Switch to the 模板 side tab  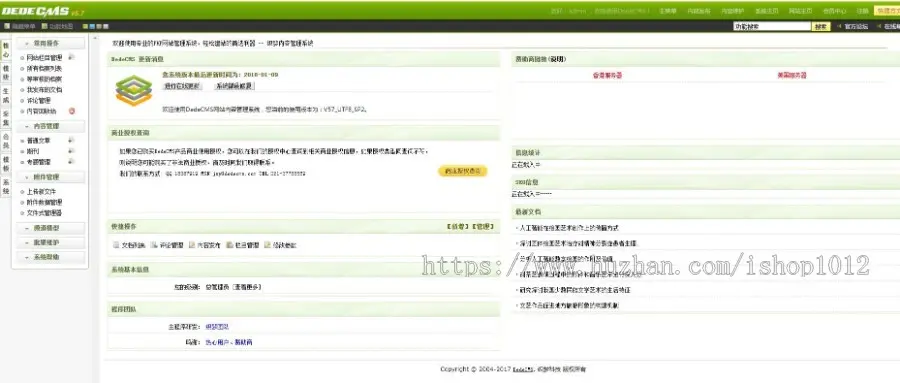(x=6, y=165)
